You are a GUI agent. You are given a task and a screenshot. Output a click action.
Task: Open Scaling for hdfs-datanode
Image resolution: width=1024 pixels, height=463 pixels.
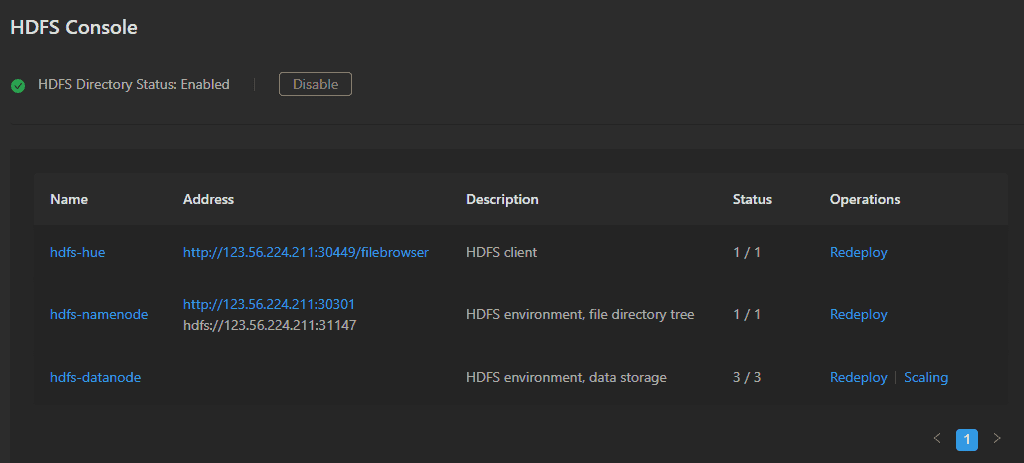(x=926, y=377)
